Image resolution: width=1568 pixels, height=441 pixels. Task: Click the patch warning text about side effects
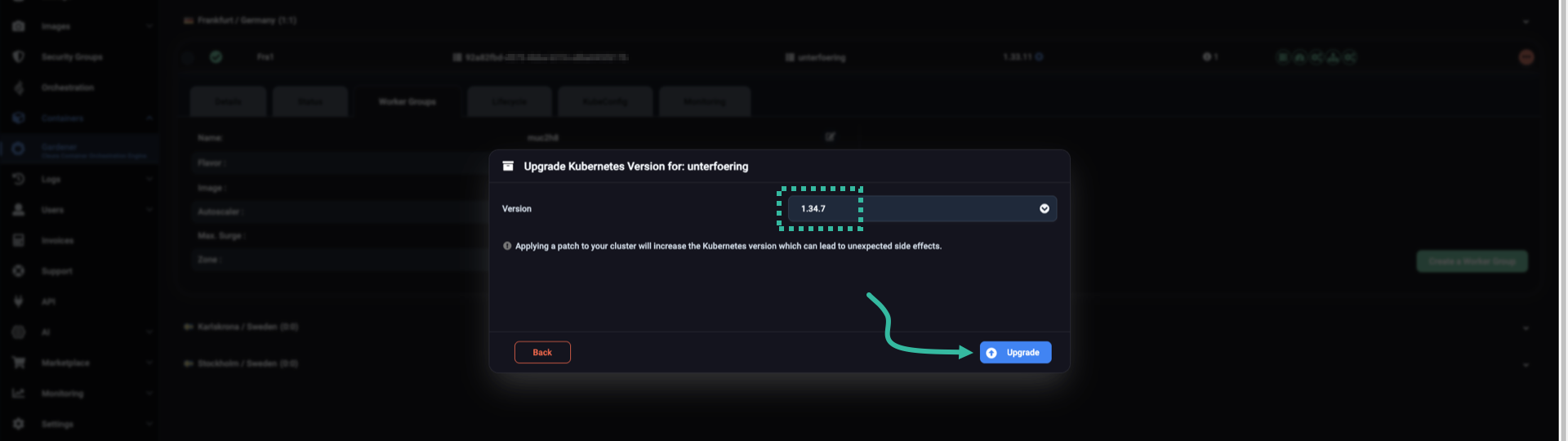pyautogui.click(x=728, y=246)
